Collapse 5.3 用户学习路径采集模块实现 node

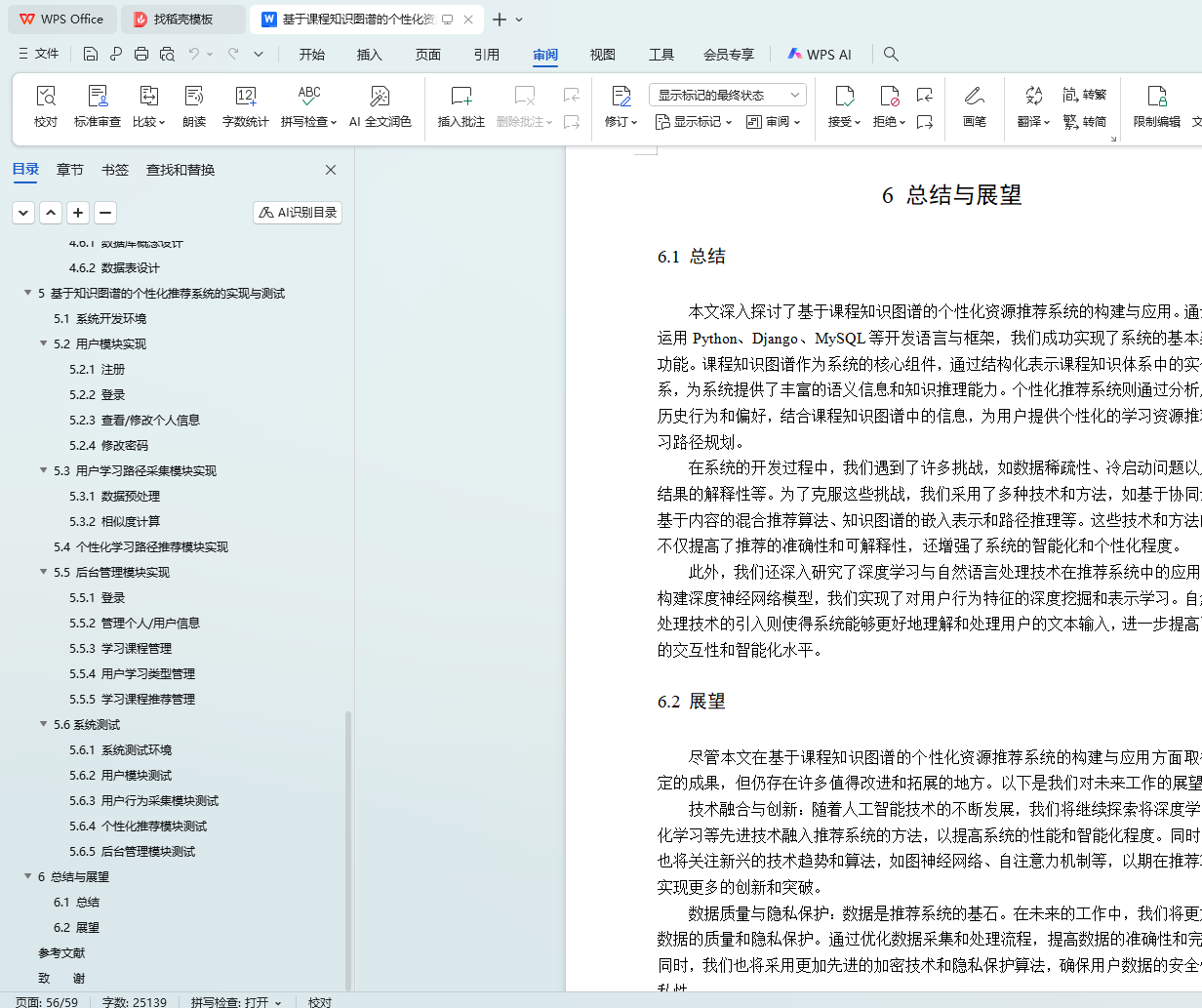(x=43, y=470)
